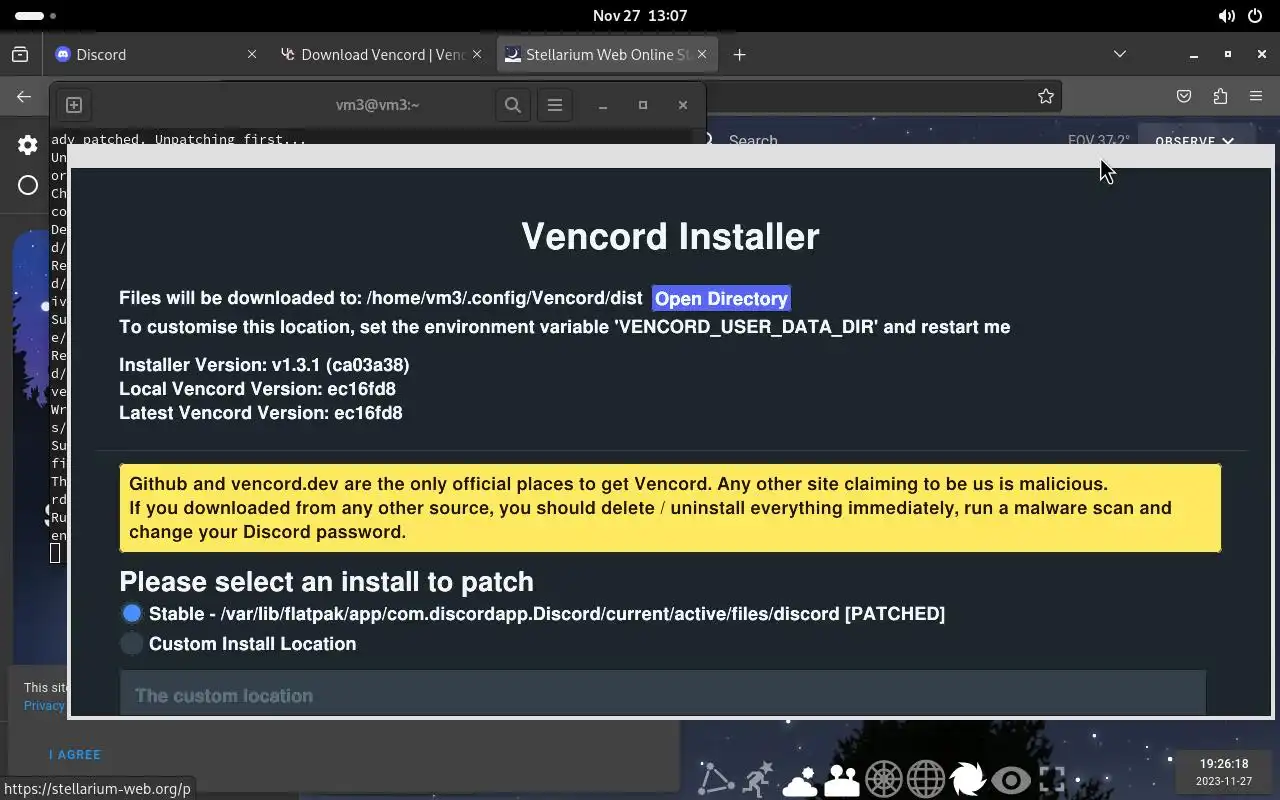Open the clock showing Nov 27 13:07
This screenshot has height=800, width=1280.
click(640, 16)
